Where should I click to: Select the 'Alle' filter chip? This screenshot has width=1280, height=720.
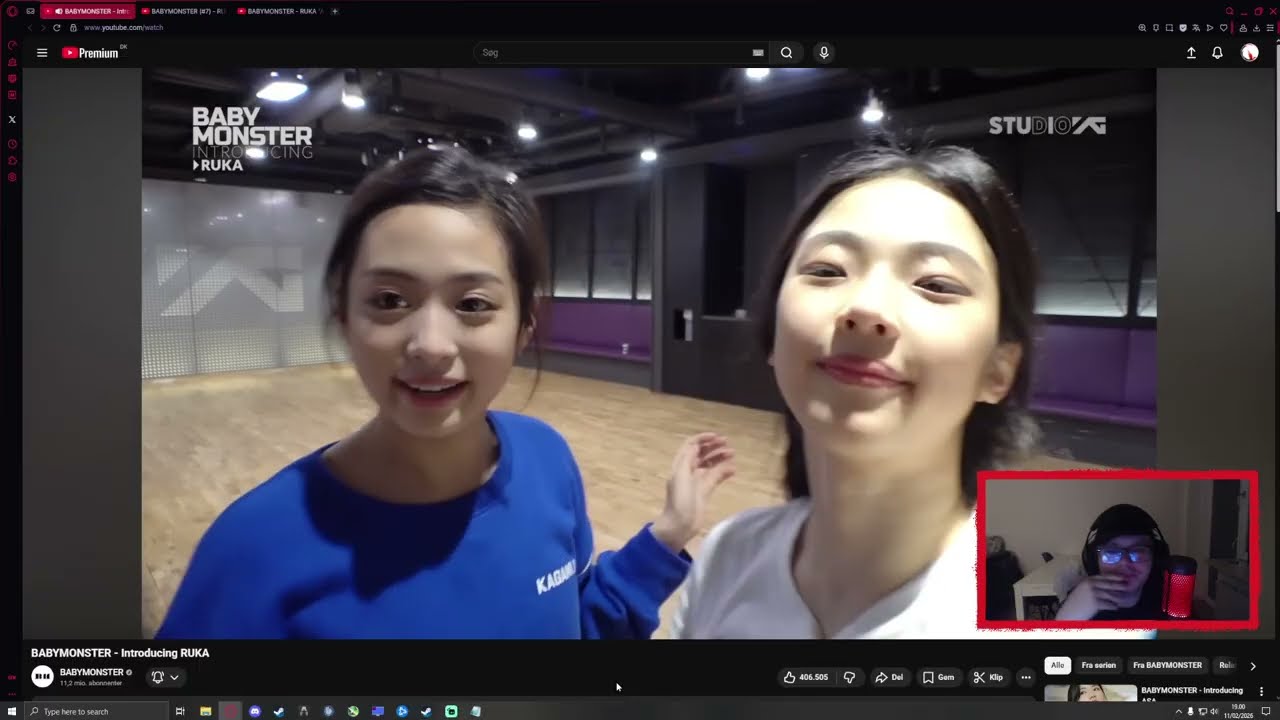[1057, 665]
